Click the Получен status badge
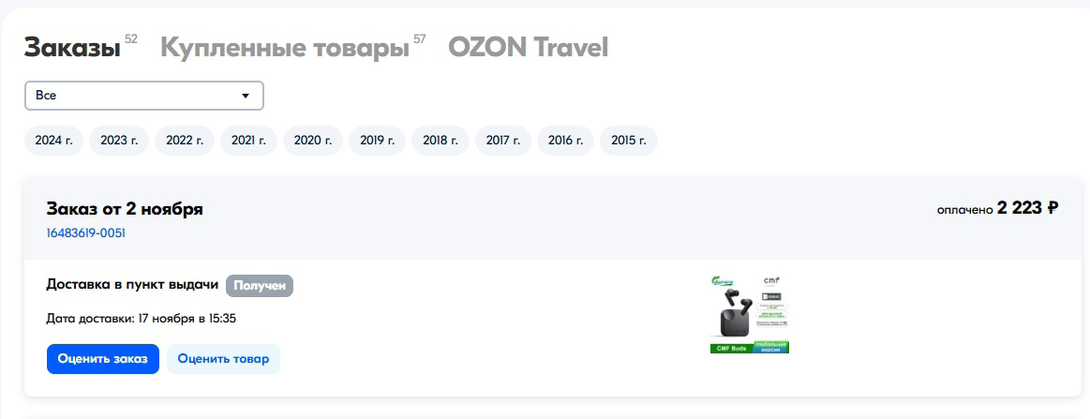The height and width of the screenshot is (419, 1090). tap(260, 285)
